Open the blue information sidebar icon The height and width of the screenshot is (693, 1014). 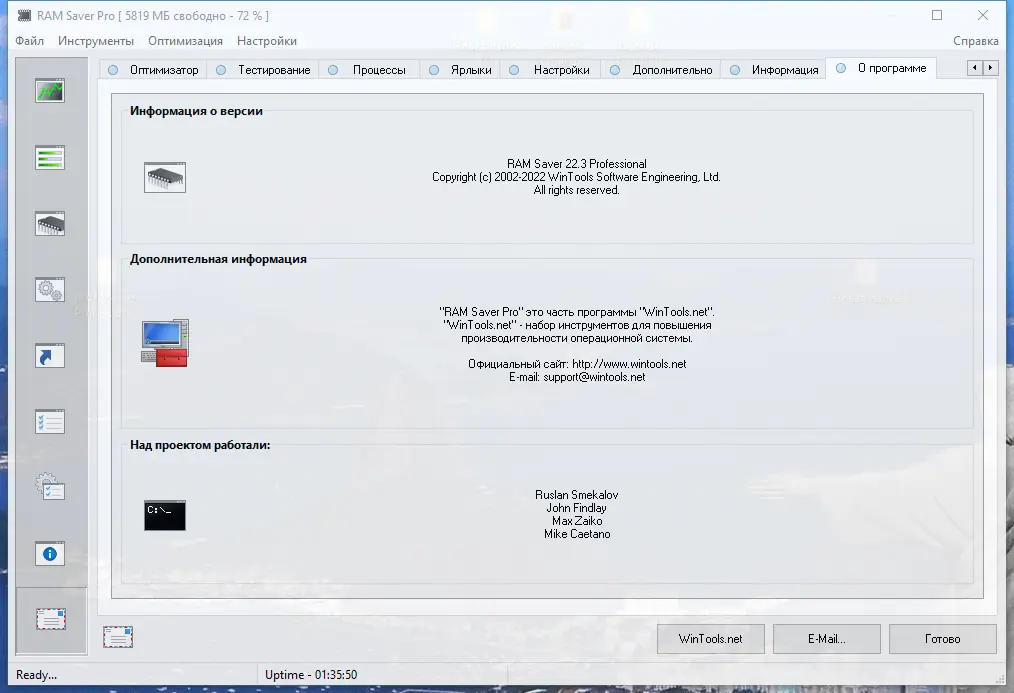50,554
